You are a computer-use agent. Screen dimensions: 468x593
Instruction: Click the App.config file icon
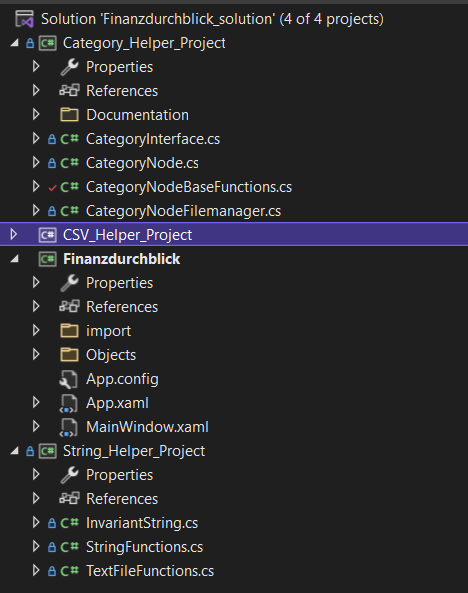68,379
